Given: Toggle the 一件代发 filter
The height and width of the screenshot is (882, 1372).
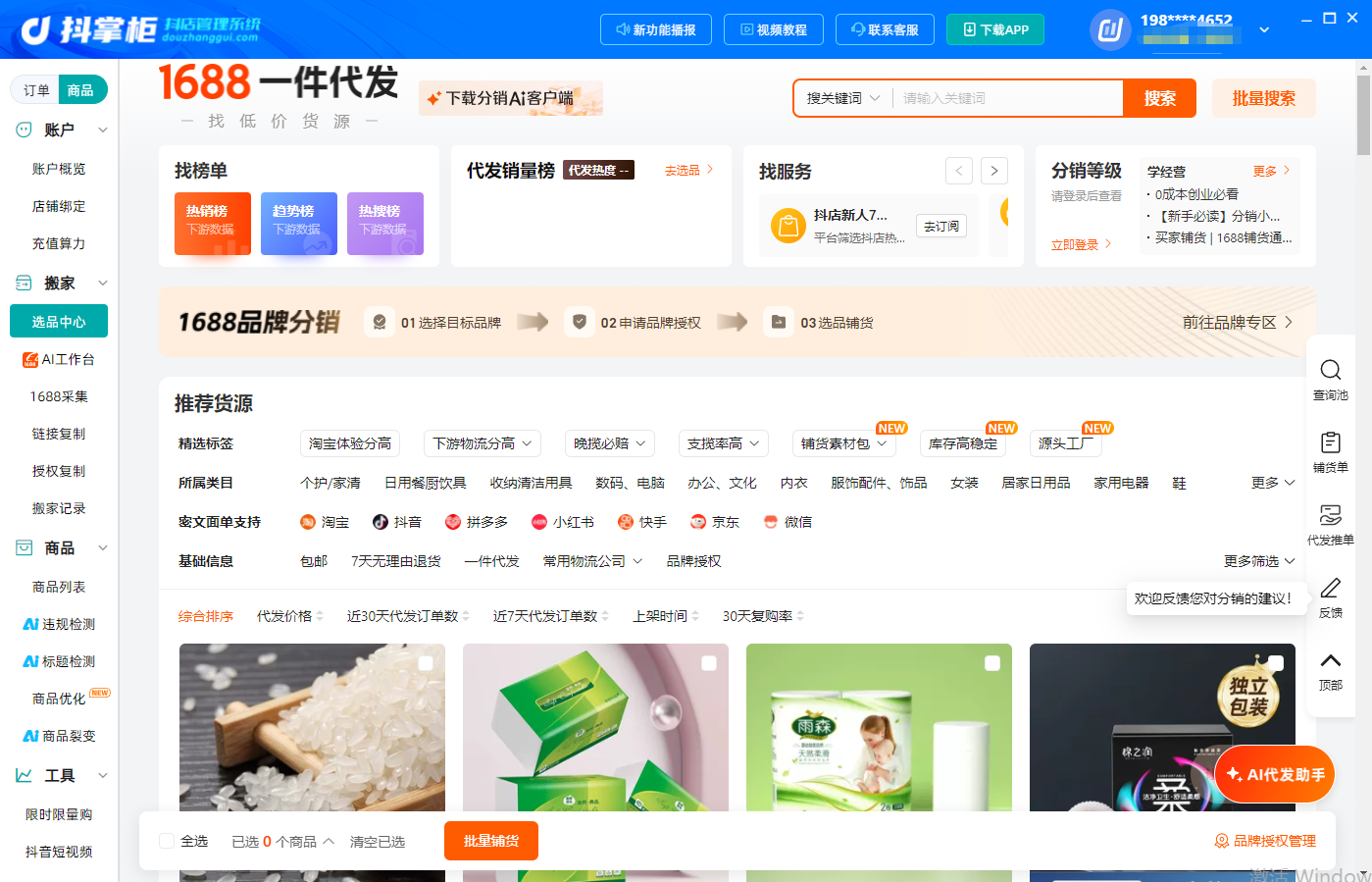Looking at the screenshot, I should (492, 561).
